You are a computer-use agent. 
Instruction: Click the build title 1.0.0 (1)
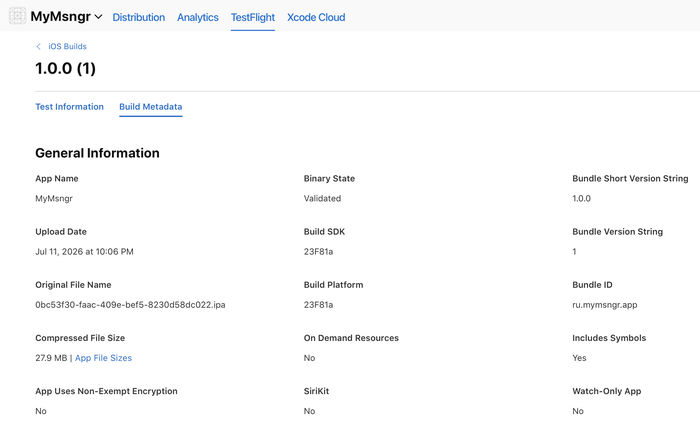pyautogui.click(x=66, y=68)
